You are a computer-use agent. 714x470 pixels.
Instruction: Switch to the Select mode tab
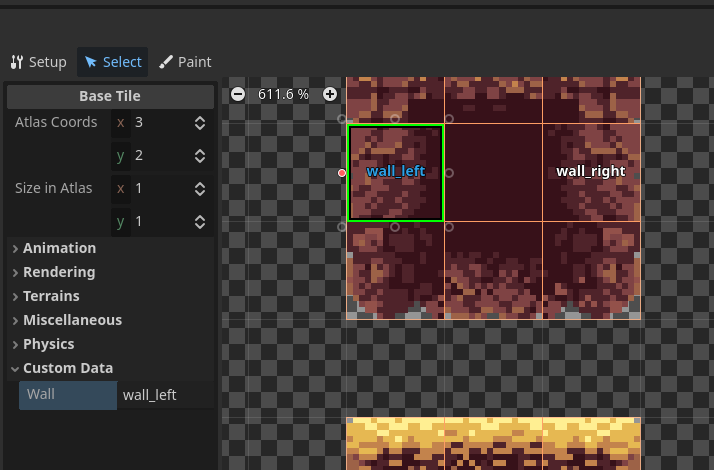112,62
